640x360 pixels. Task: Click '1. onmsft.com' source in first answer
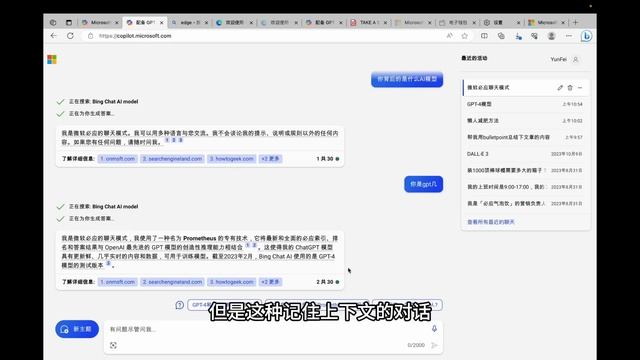(x=118, y=159)
